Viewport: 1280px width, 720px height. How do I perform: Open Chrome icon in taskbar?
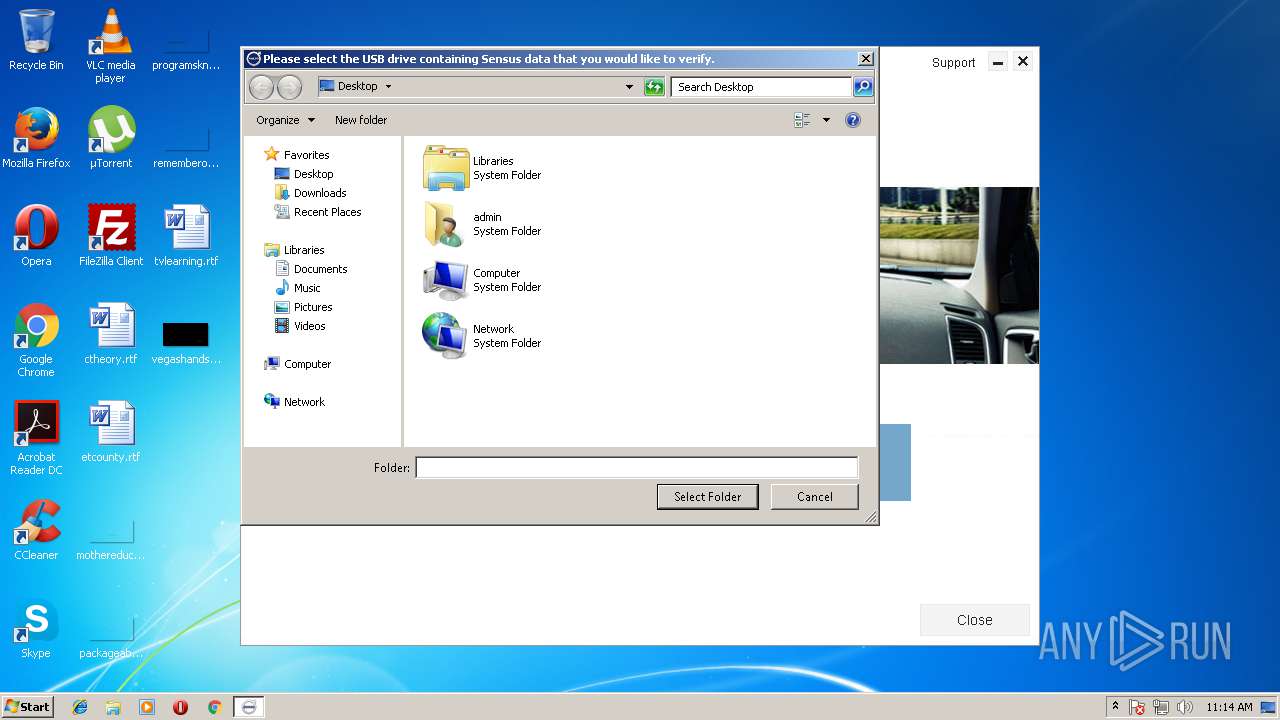214,707
